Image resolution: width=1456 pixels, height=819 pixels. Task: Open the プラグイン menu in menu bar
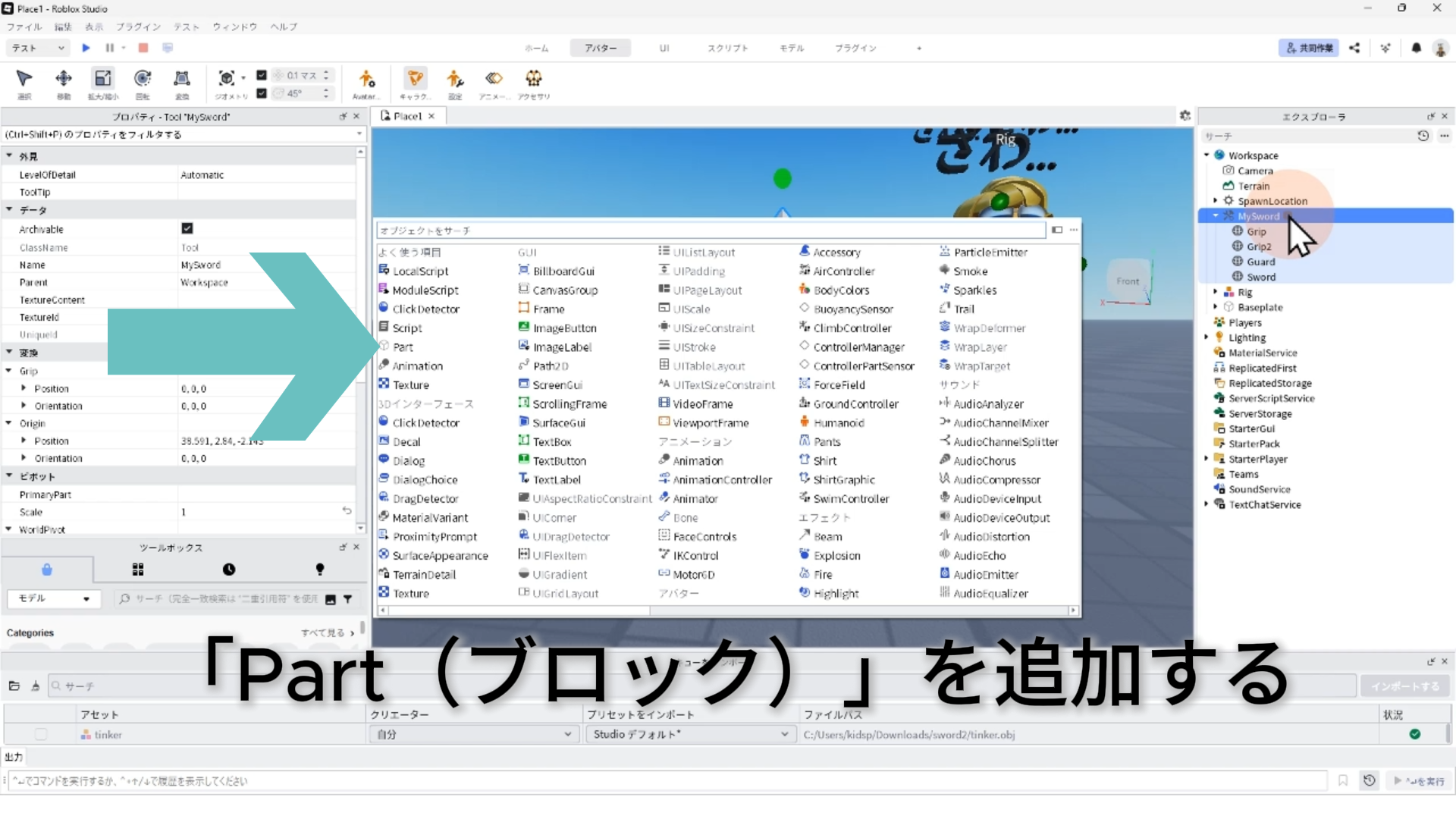click(138, 27)
